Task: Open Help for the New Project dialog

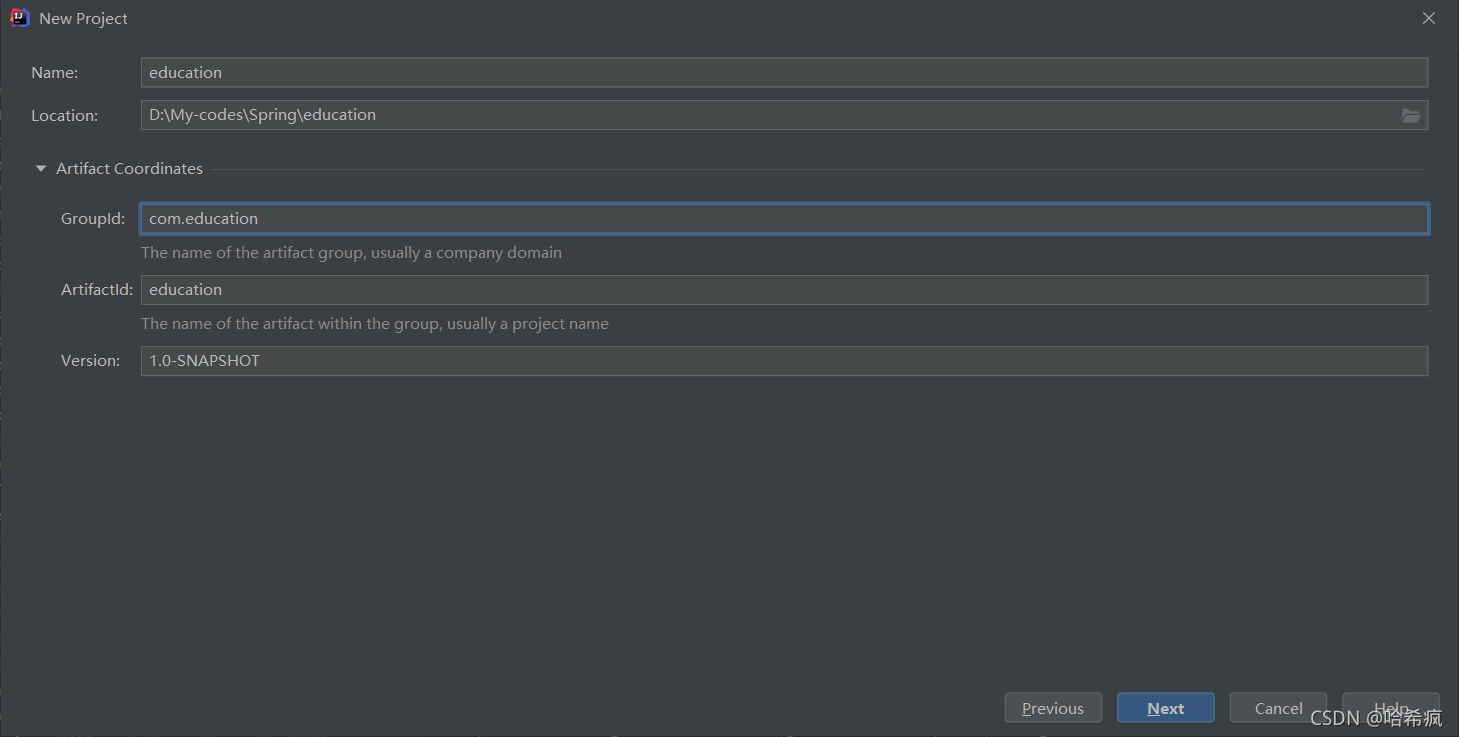Action: 1390,708
